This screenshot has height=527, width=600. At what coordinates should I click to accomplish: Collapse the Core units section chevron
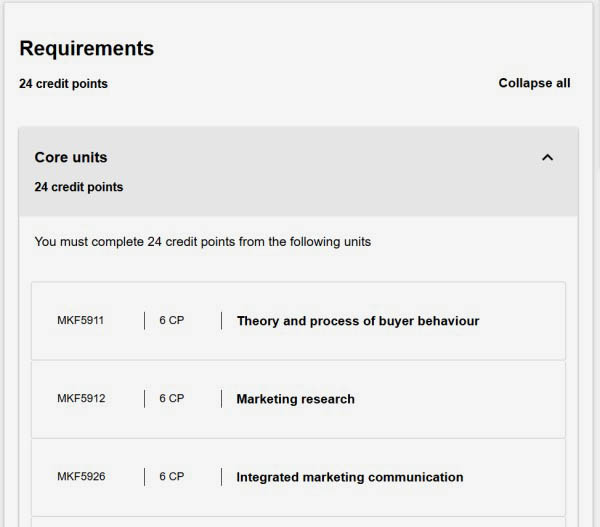[548, 157]
